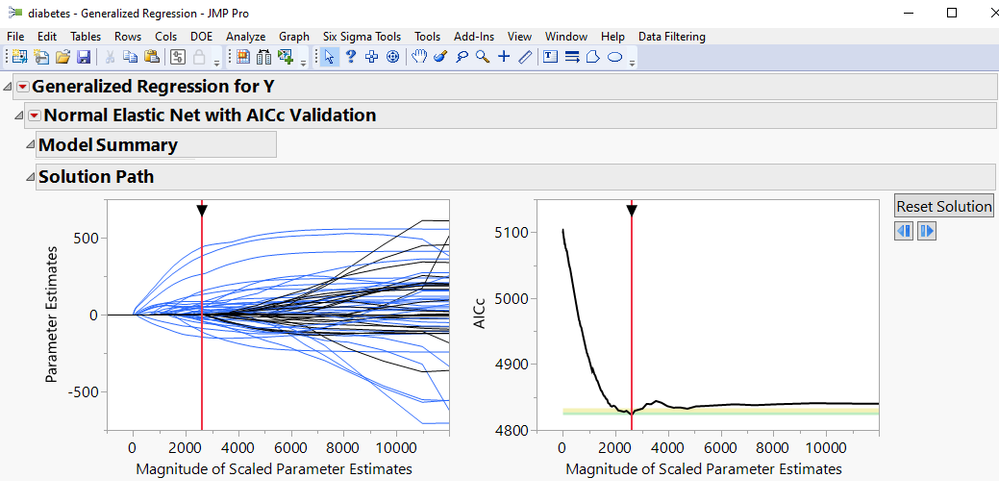Screen dimensions: 999x481
Task: Open file toolbar overflow arrow after lock icon
Action: pyautogui.click(x=217, y=62)
